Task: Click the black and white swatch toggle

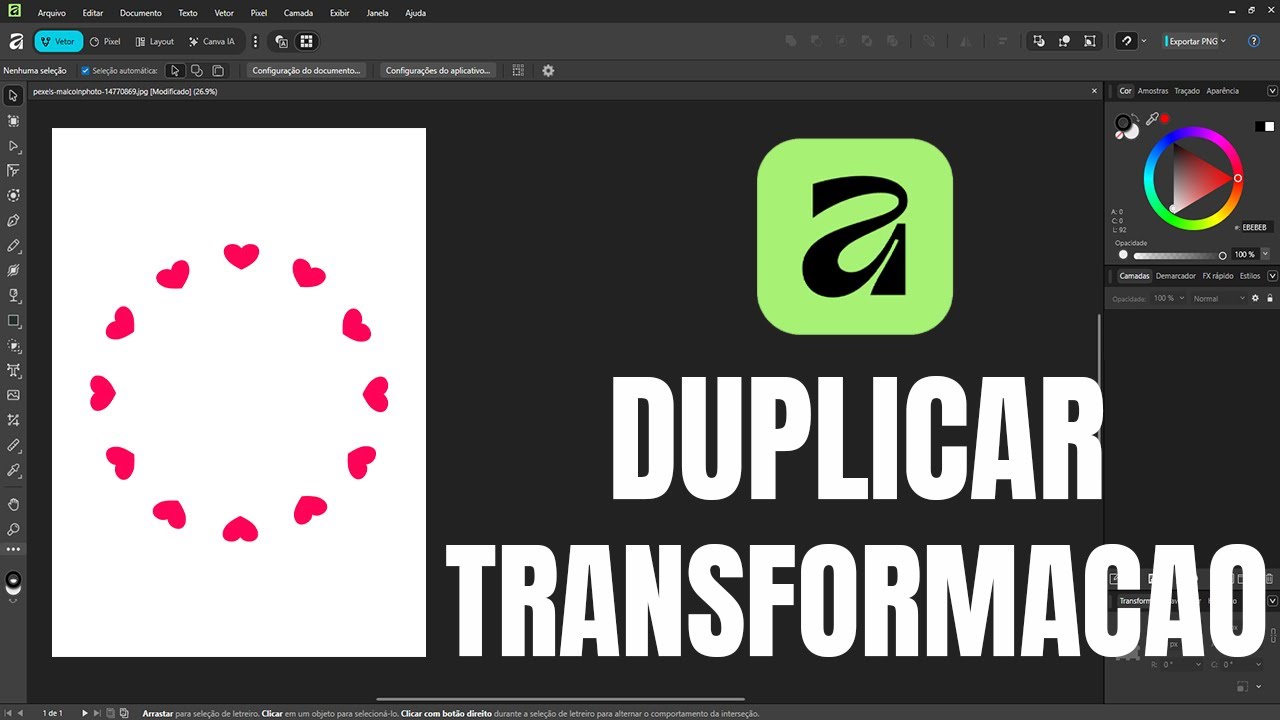Action: click(x=1265, y=126)
